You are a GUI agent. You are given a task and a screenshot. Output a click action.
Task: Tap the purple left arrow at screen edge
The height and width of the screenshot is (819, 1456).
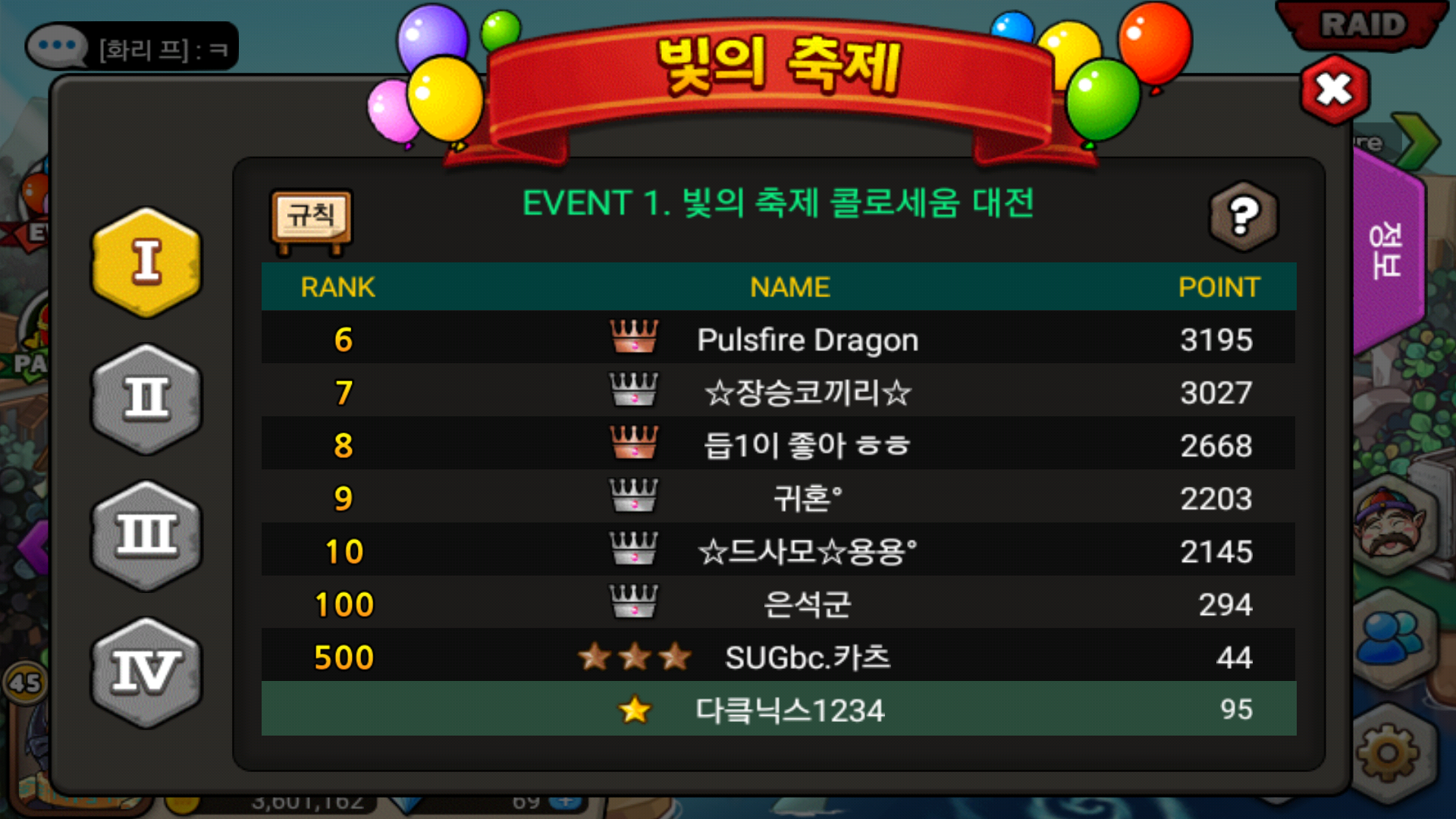34,546
